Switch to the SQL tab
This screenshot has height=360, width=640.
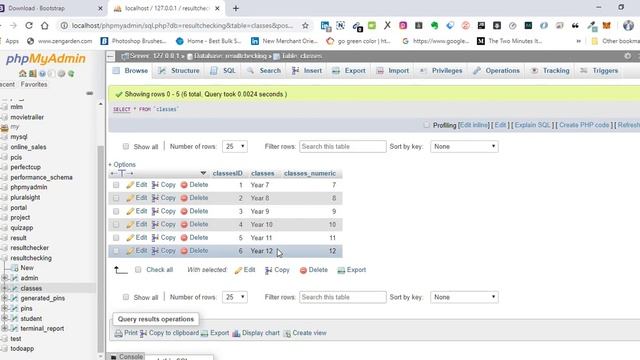point(222,71)
